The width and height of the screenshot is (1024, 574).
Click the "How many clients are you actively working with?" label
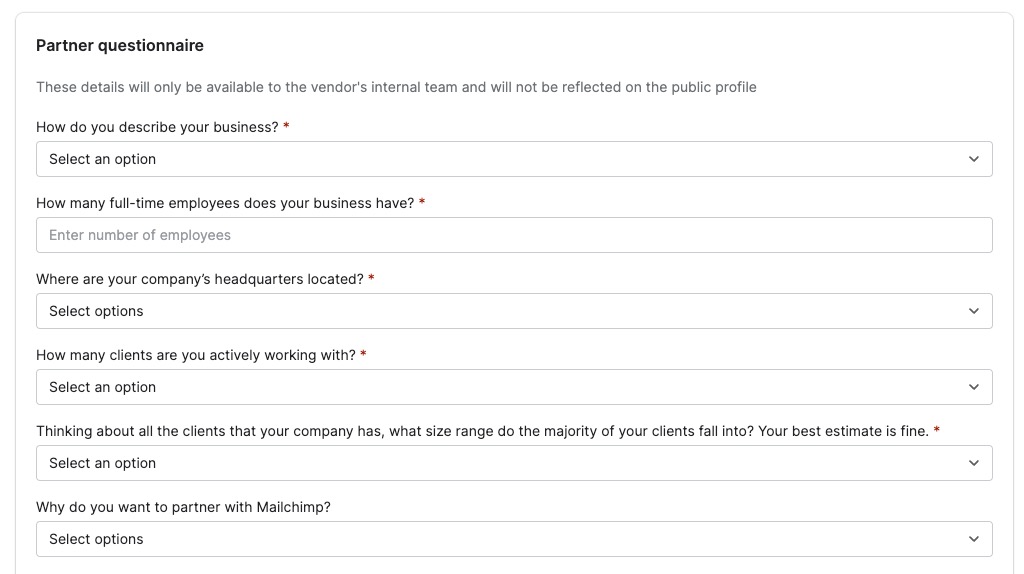(x=196, y=355)
